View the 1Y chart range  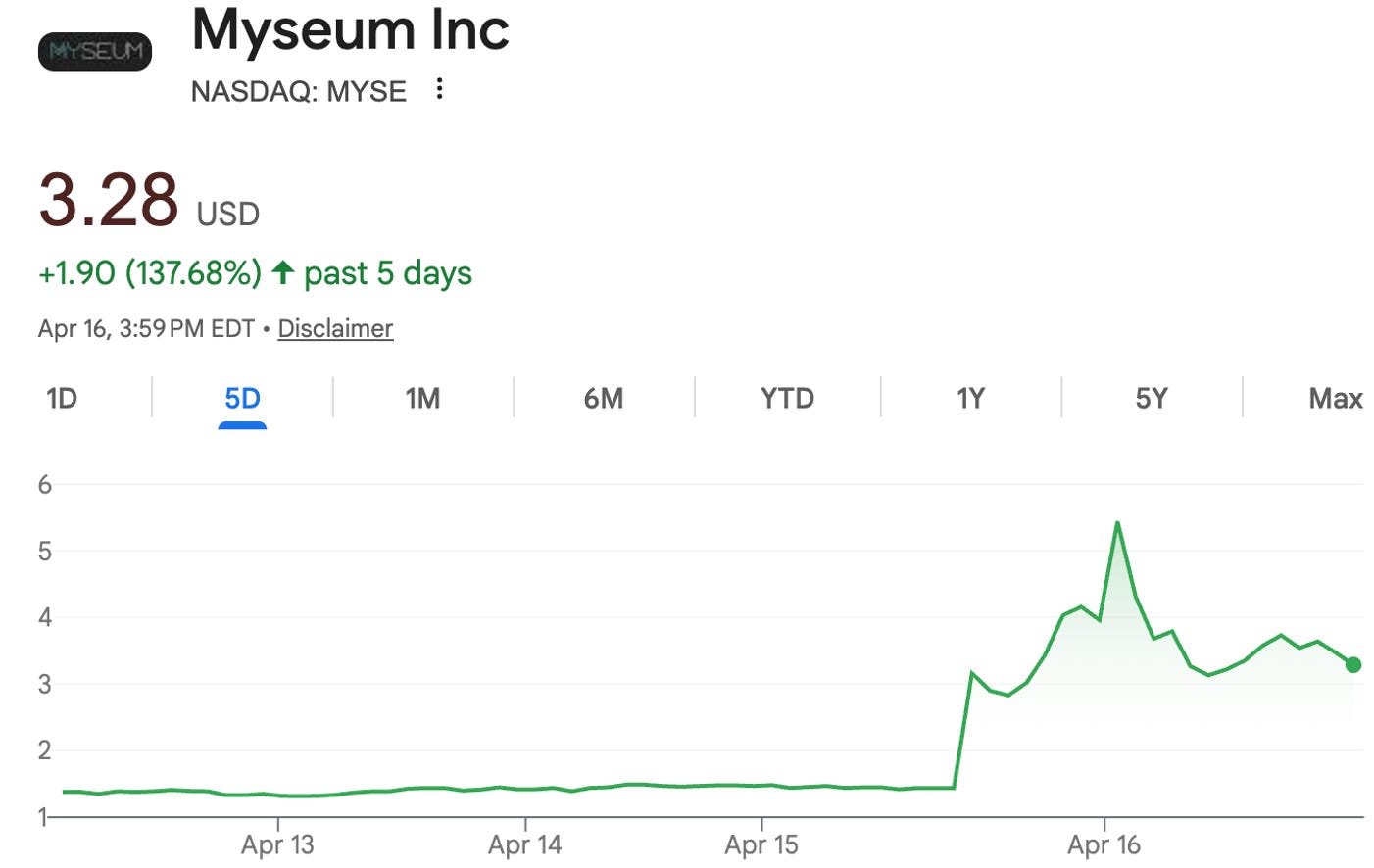click(x=970, y=398)
